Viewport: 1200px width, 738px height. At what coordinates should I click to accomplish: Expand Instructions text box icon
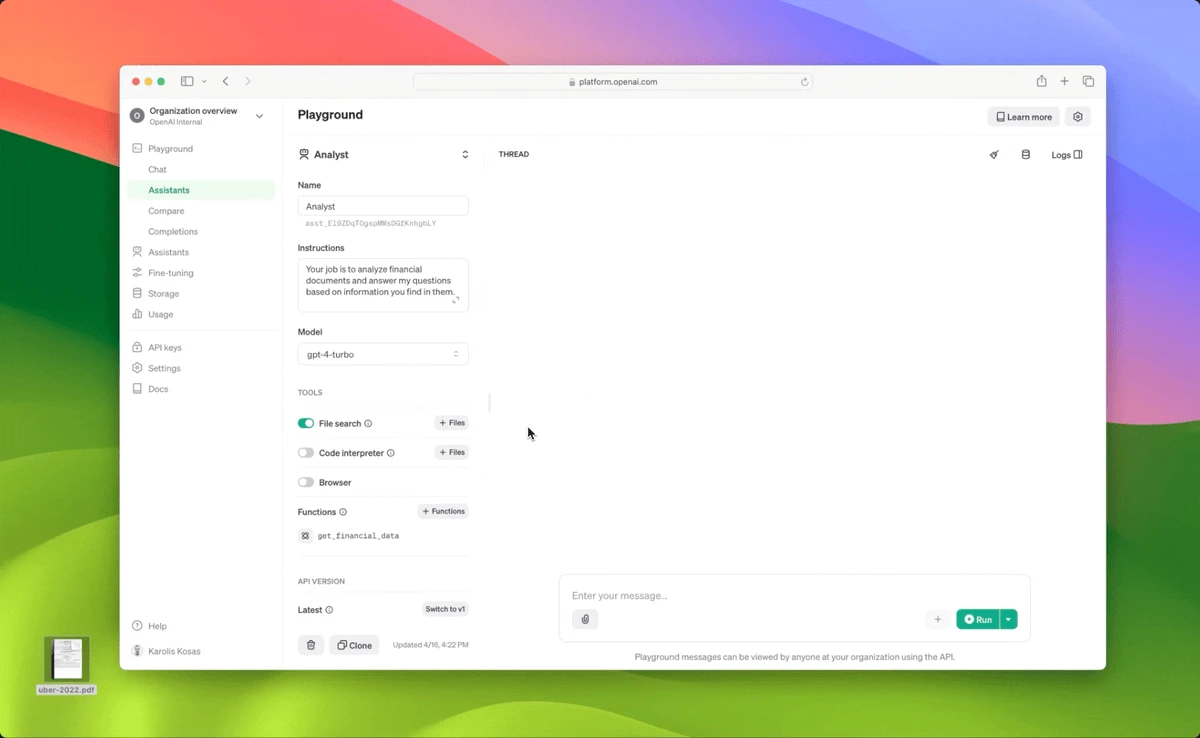[x=456, y=300]
